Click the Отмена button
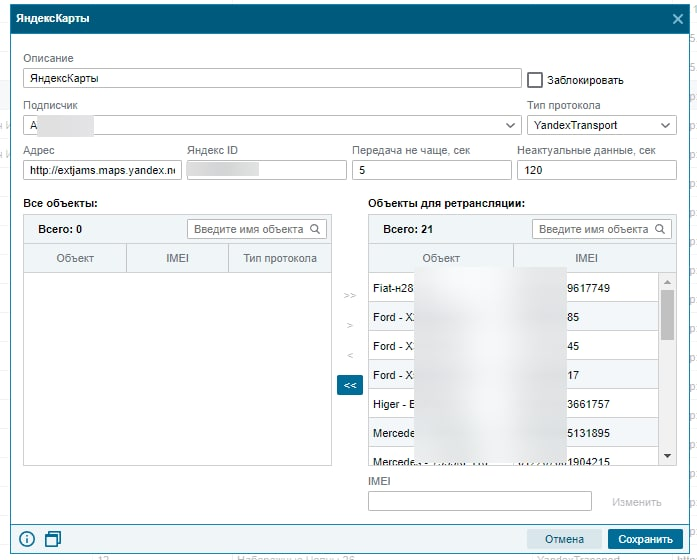697x560 pixels. (564, 539)
